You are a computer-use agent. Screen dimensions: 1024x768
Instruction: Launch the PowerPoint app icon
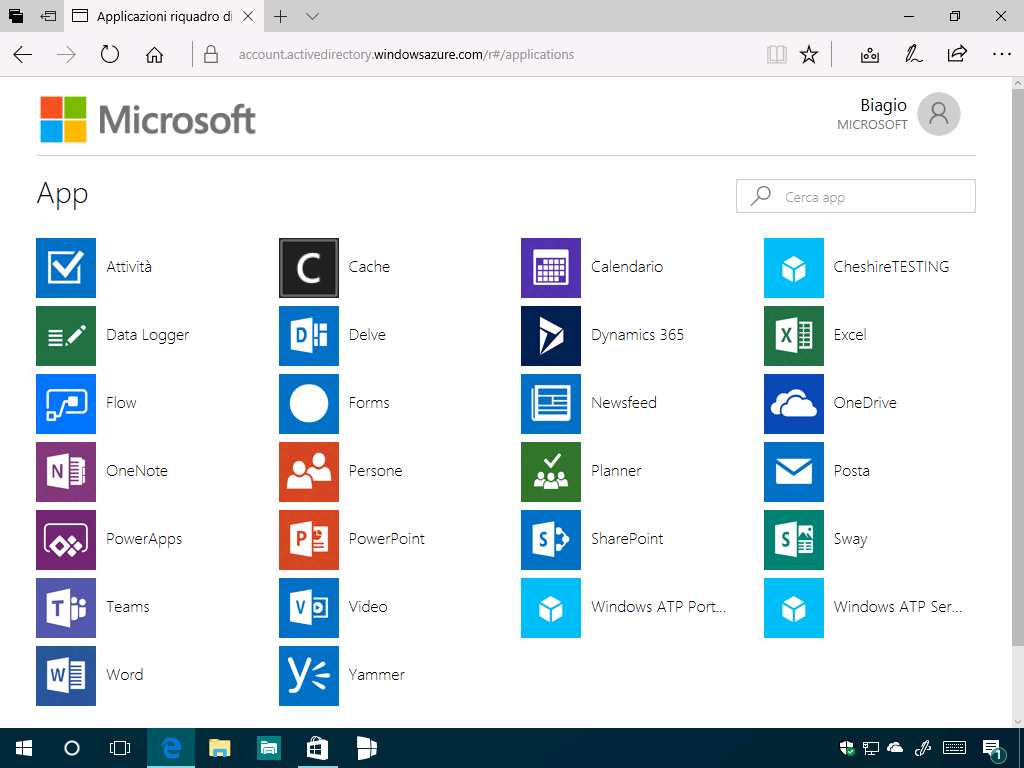[309, 539]
